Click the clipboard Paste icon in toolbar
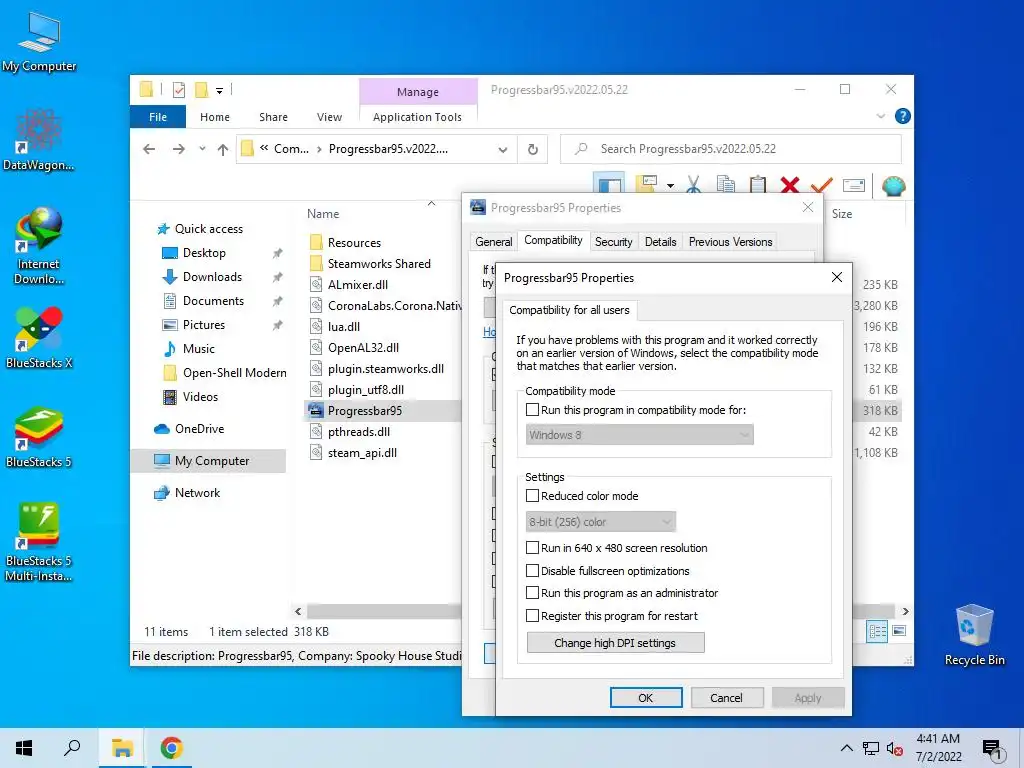The image size is (1024, 768). 758,185
